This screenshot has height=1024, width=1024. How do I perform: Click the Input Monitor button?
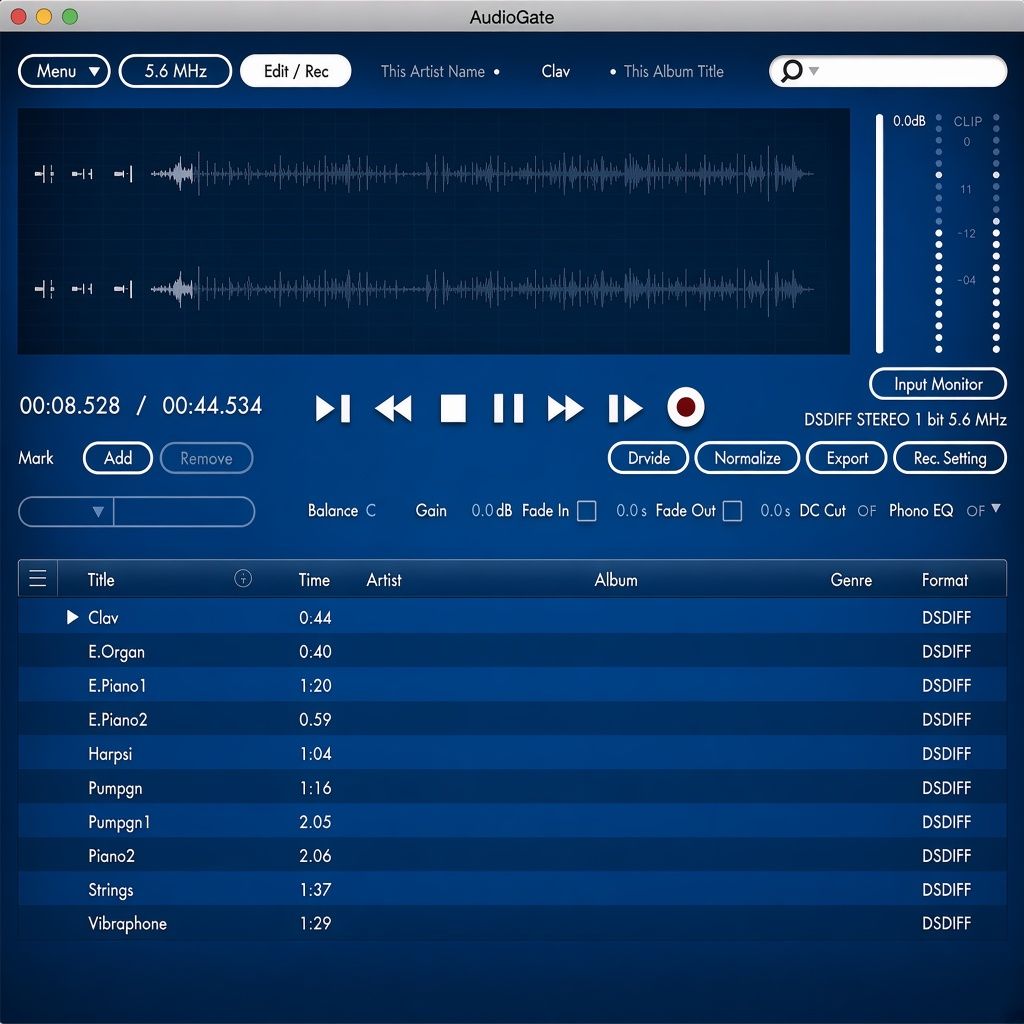point(938,384)
